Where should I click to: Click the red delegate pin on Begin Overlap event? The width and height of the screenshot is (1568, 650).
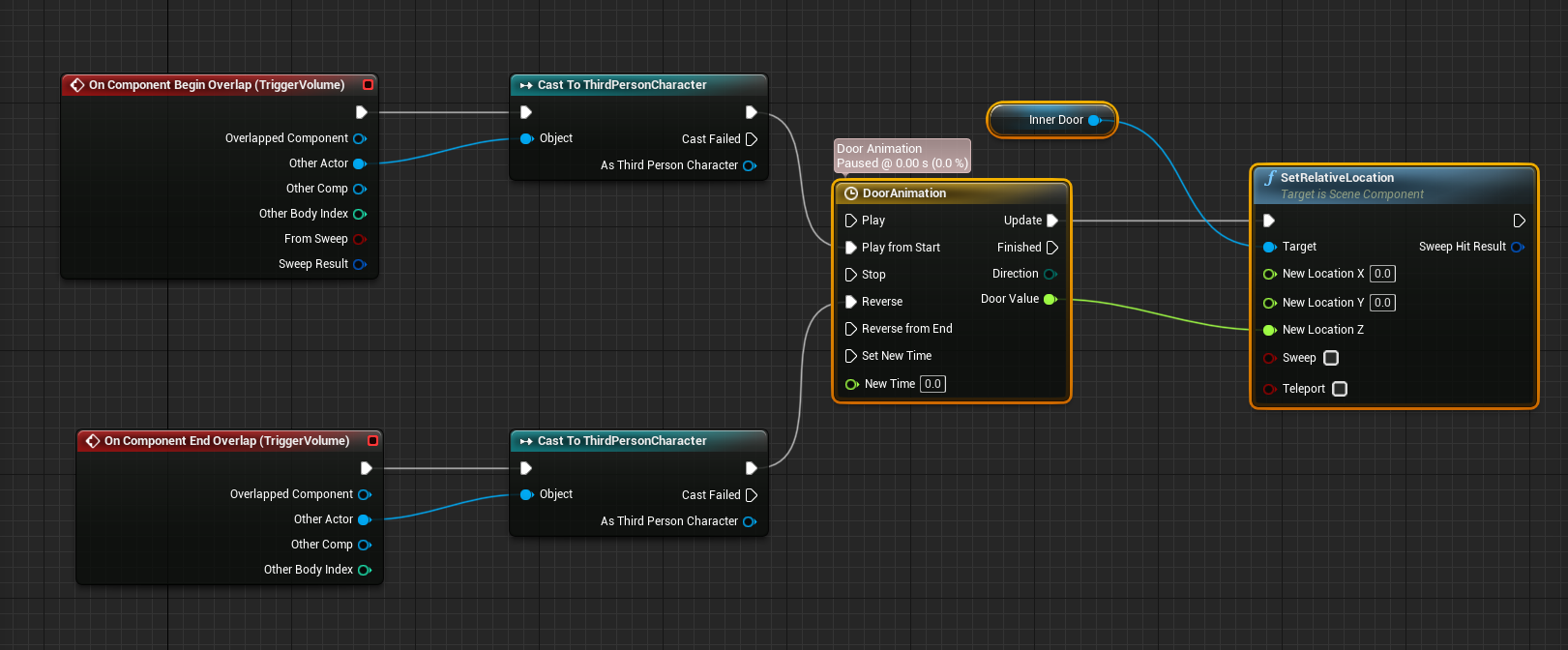(x=368, y=85)
